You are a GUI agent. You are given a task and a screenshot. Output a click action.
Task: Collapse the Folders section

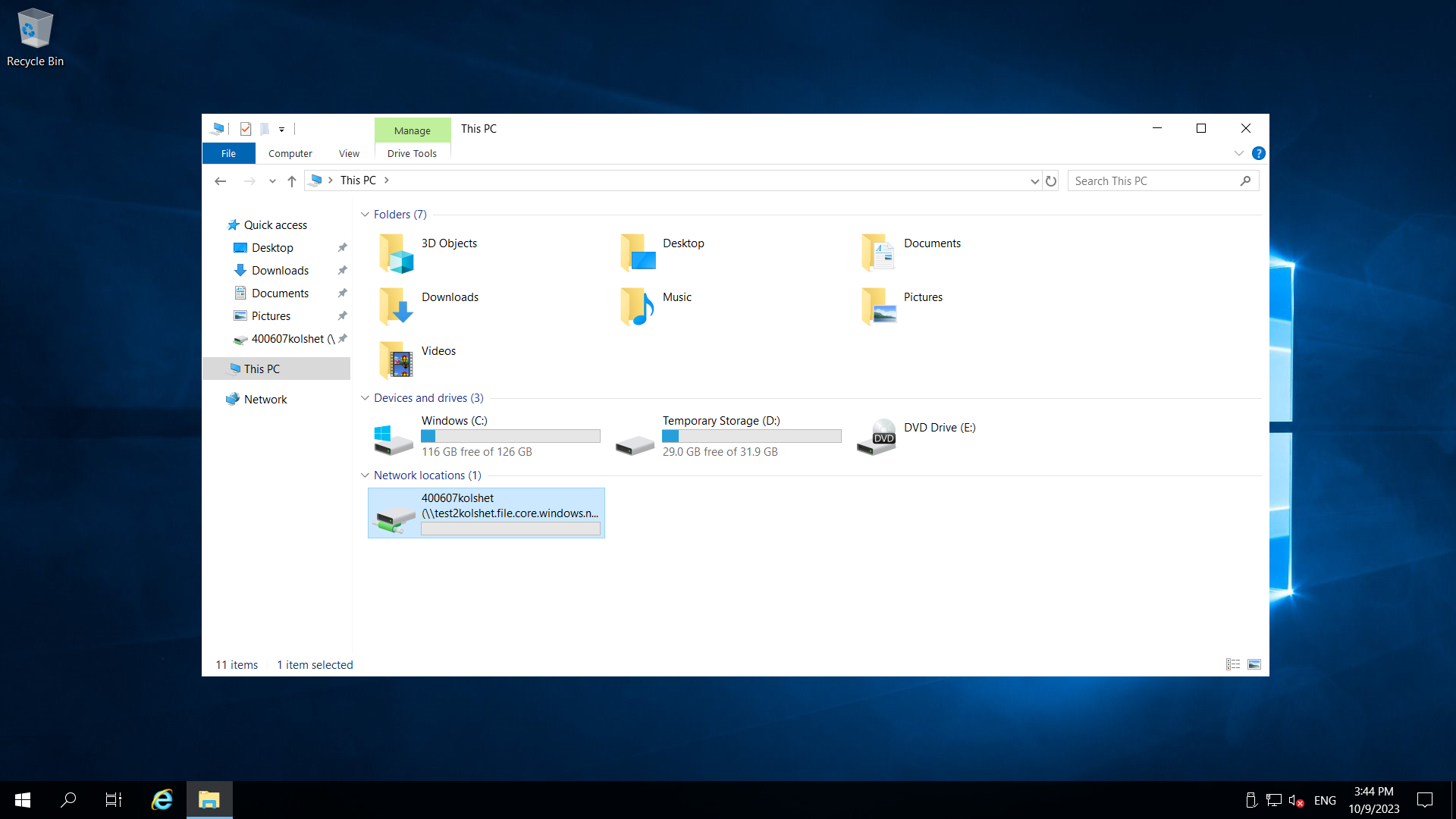[x=365, y=215]
